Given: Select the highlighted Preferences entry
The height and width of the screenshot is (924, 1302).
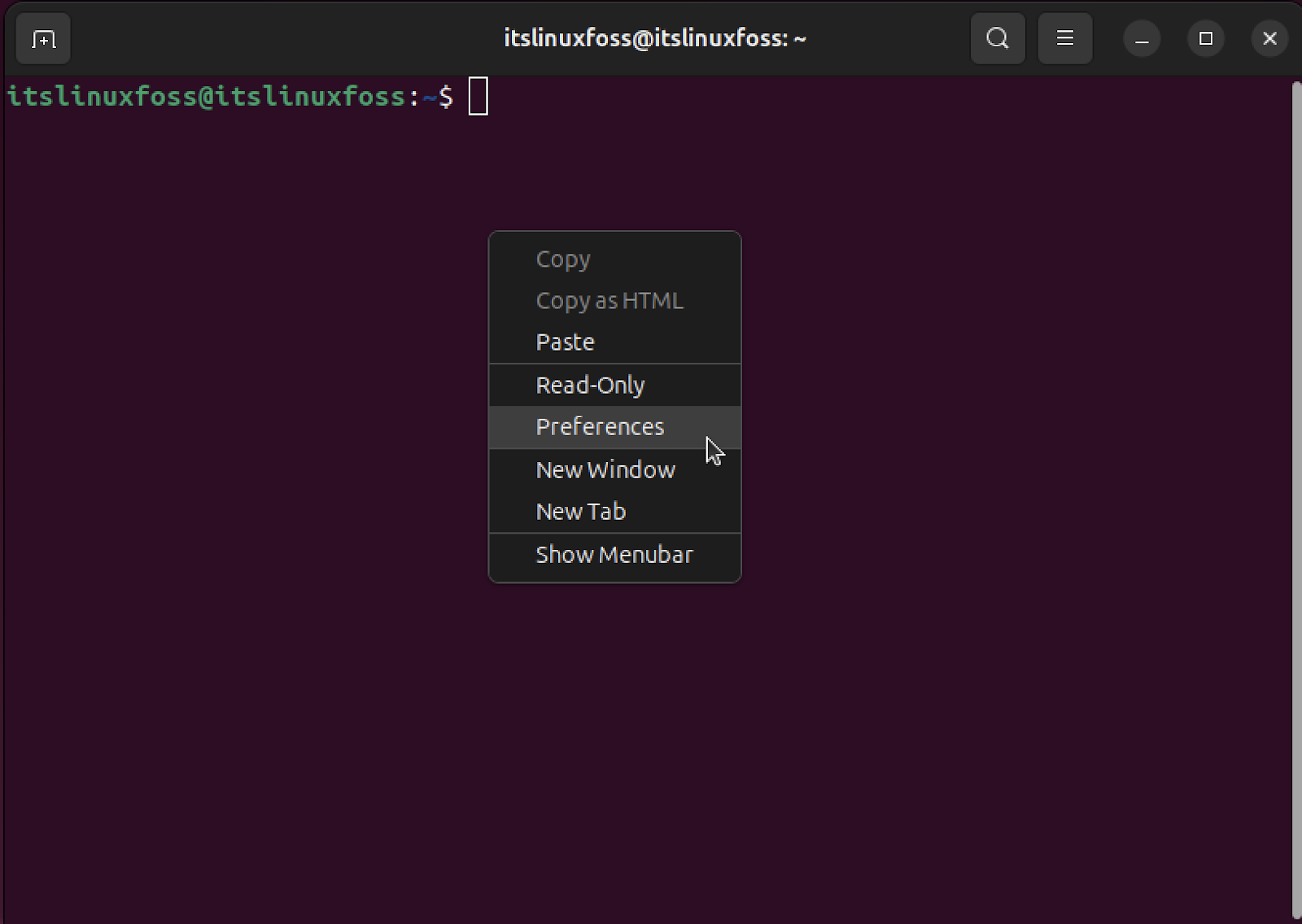Looking at the screenshot, I should point(600,426).
